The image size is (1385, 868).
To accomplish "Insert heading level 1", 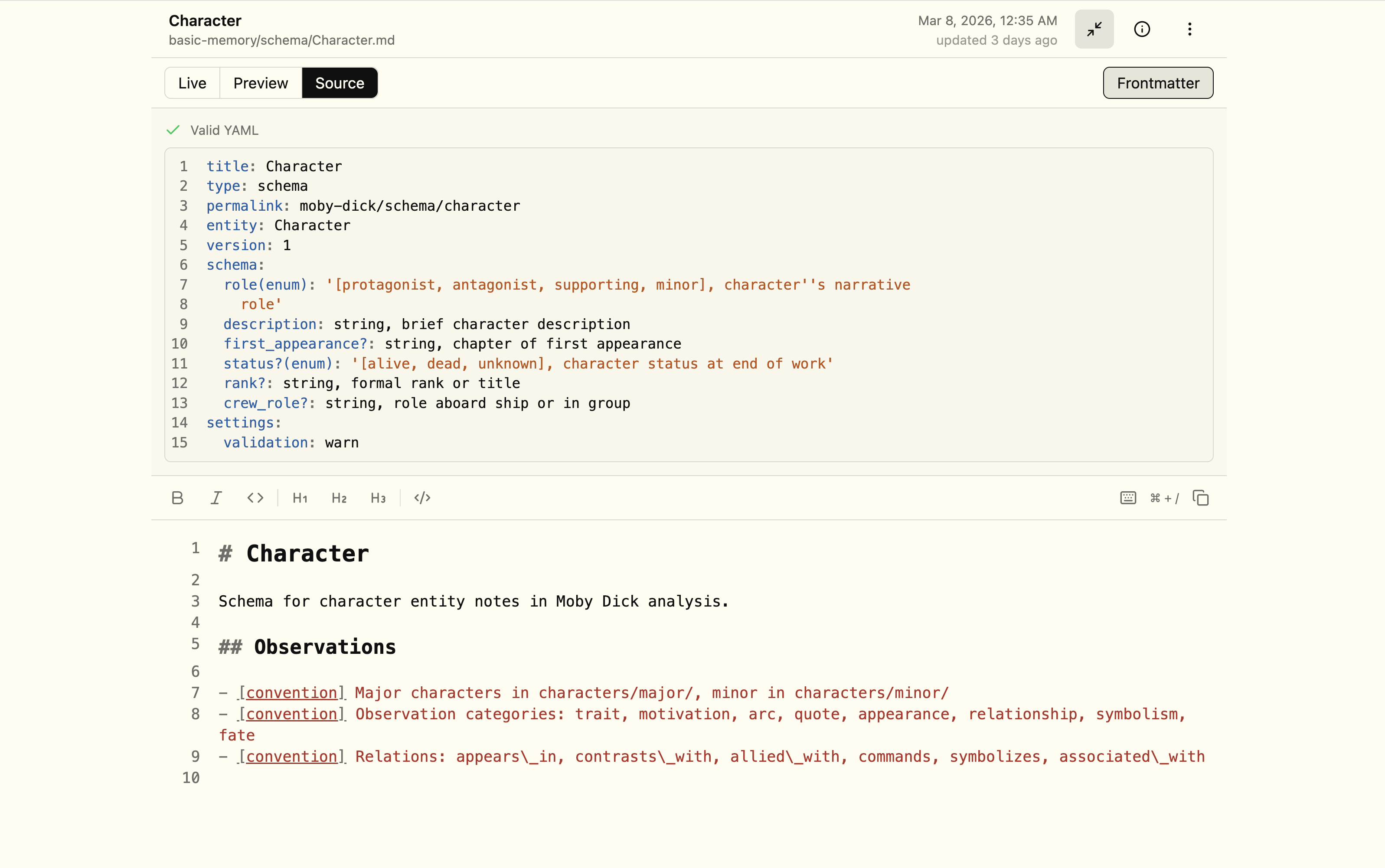I will pos(300,498).
